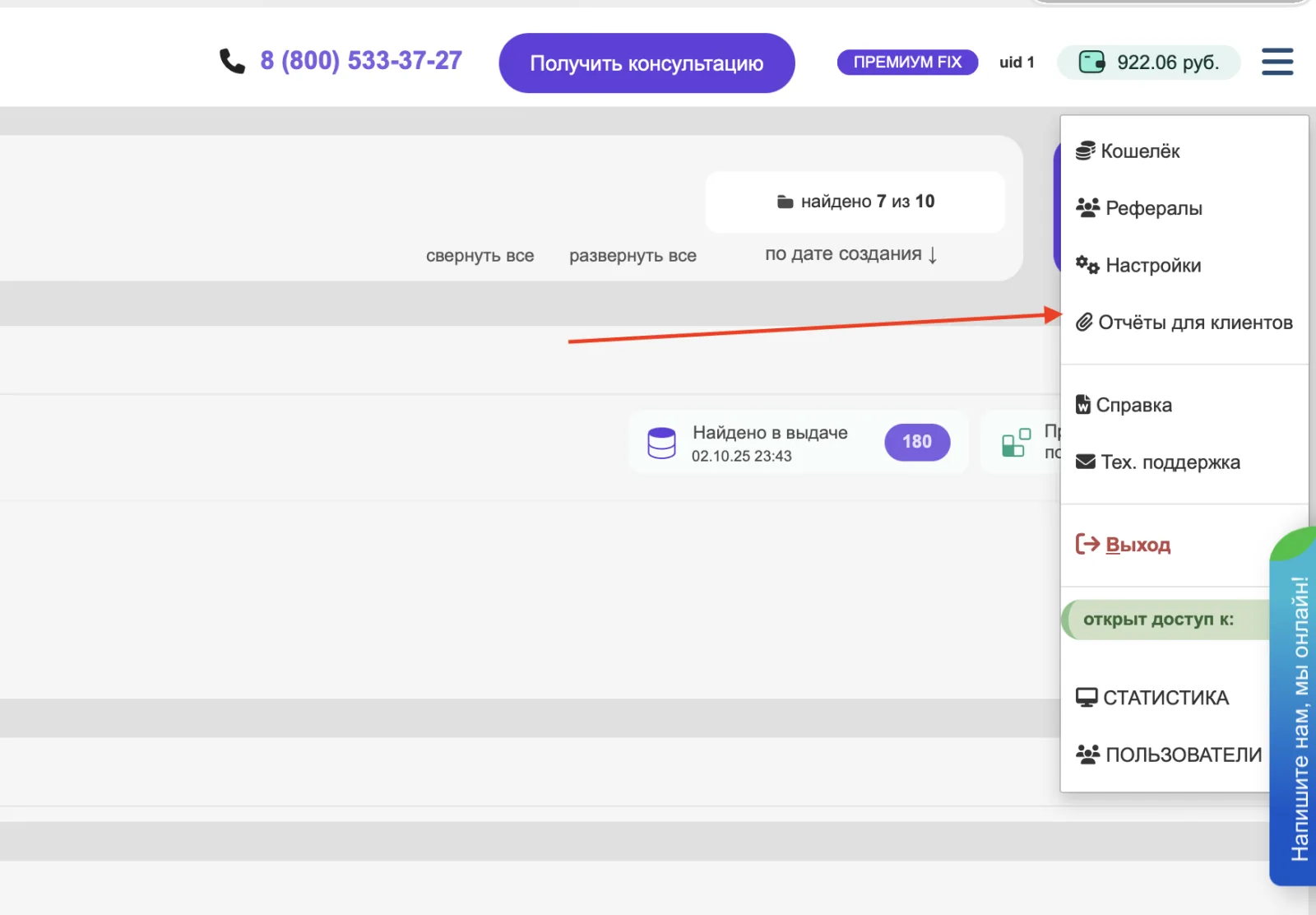Click развернуть все to expand all

pyautogui.click(x=633, y=256)
